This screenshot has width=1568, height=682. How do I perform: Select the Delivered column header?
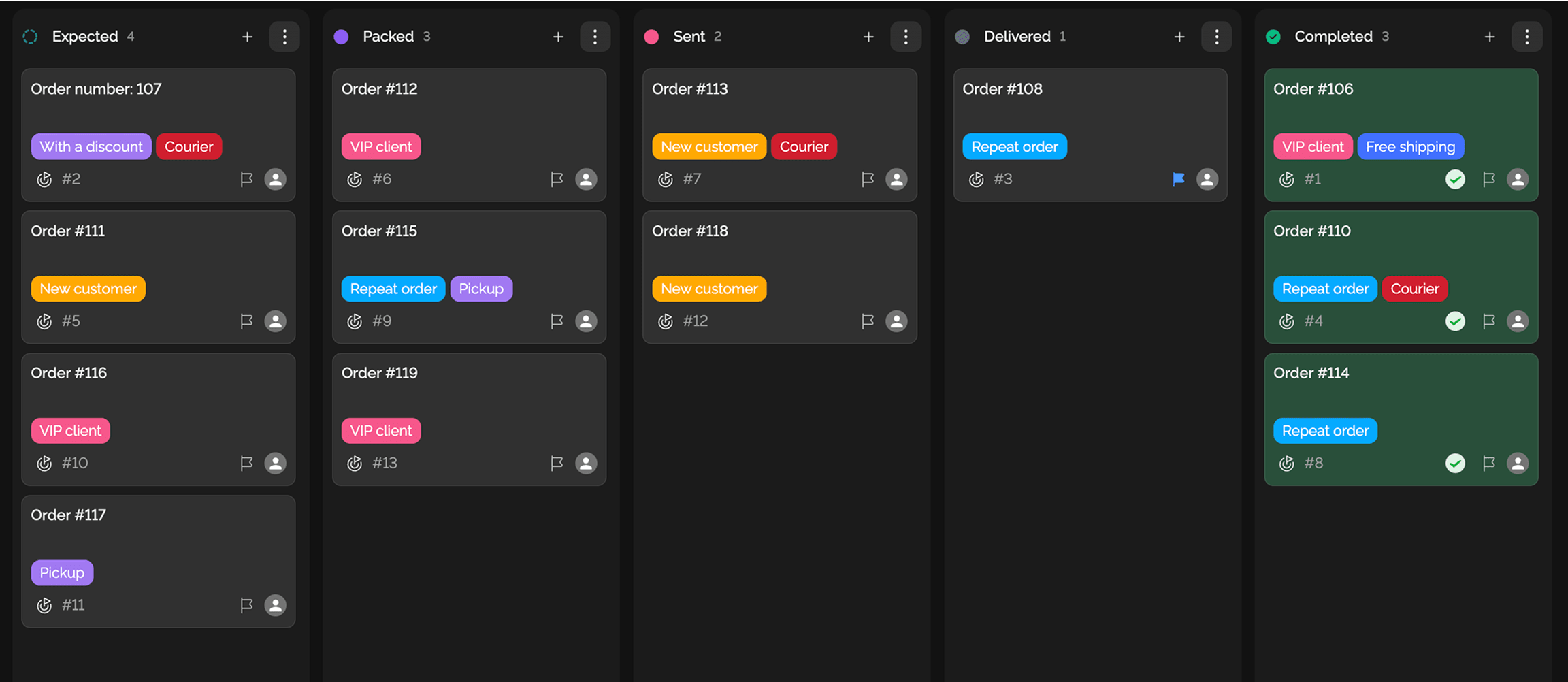click(x=1017, y=37)
